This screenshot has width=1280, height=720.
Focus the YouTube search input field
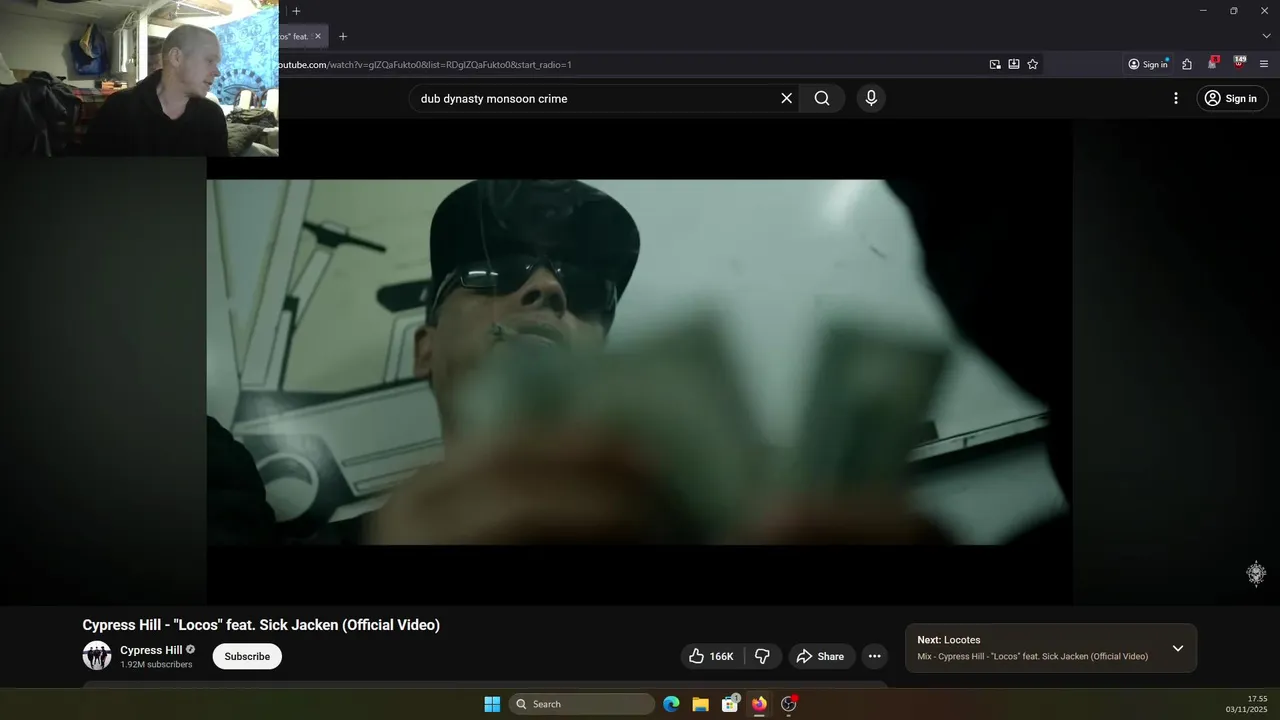tap(595, 98)
